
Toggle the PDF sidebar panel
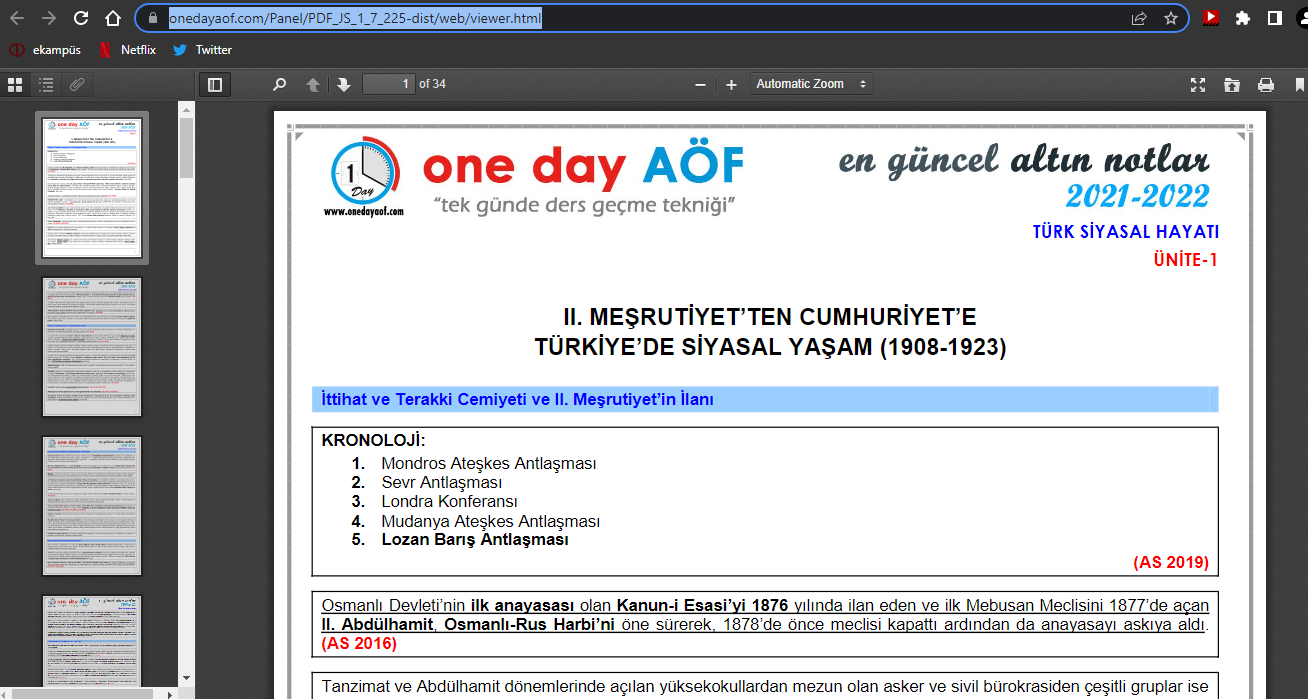[214, 85]
